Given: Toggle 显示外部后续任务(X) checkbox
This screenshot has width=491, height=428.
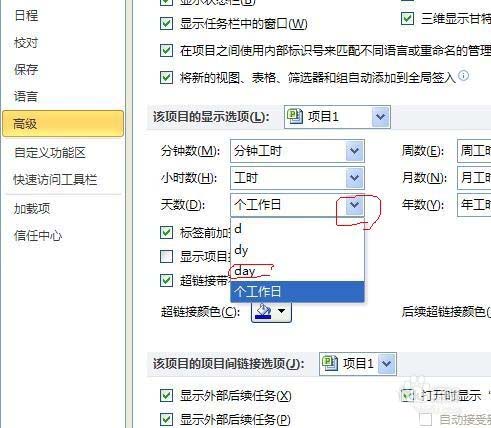Looking at the screenshot, I should pos(166,396).
